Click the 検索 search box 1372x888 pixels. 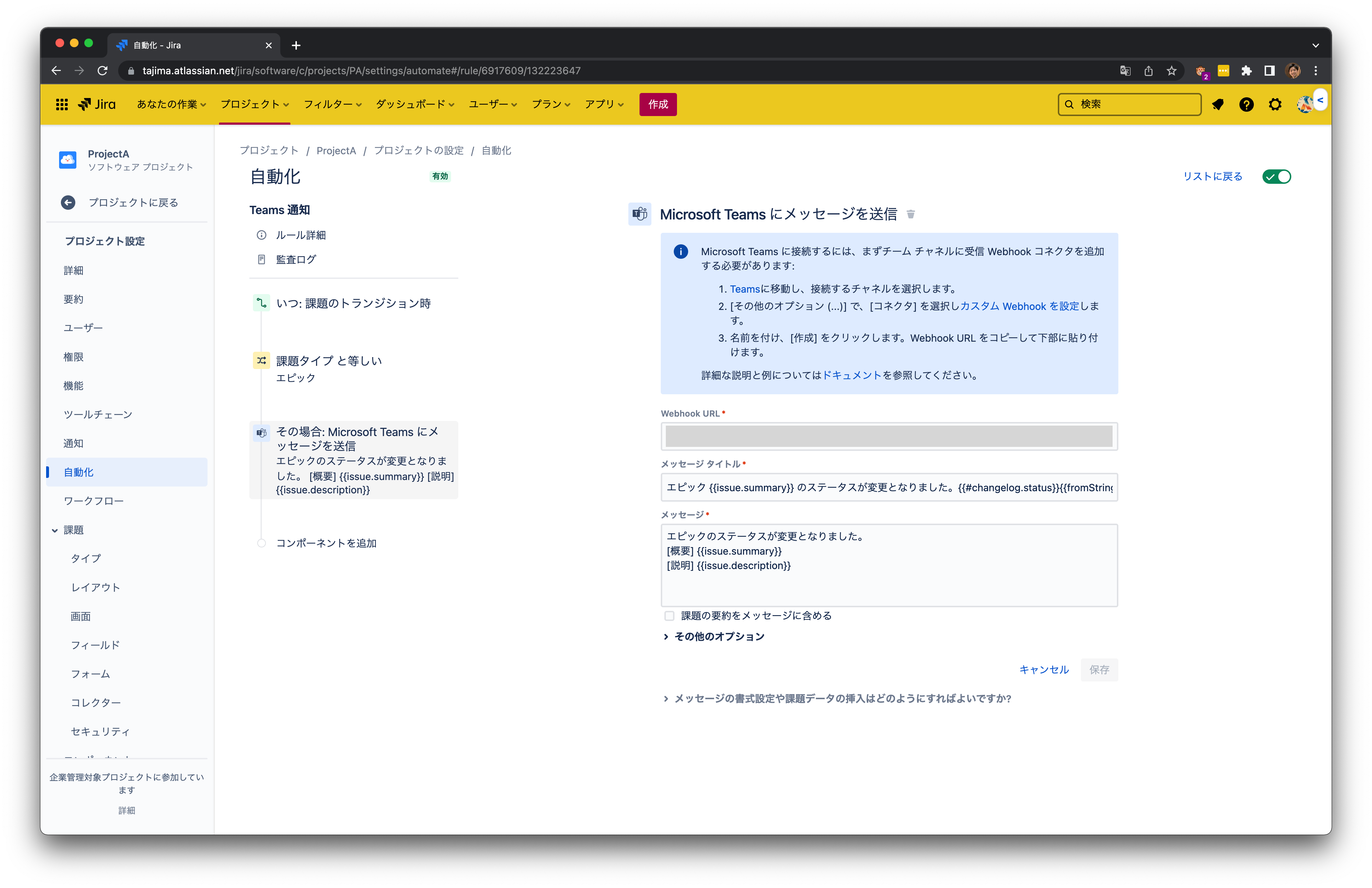[x=1129, y=105]
